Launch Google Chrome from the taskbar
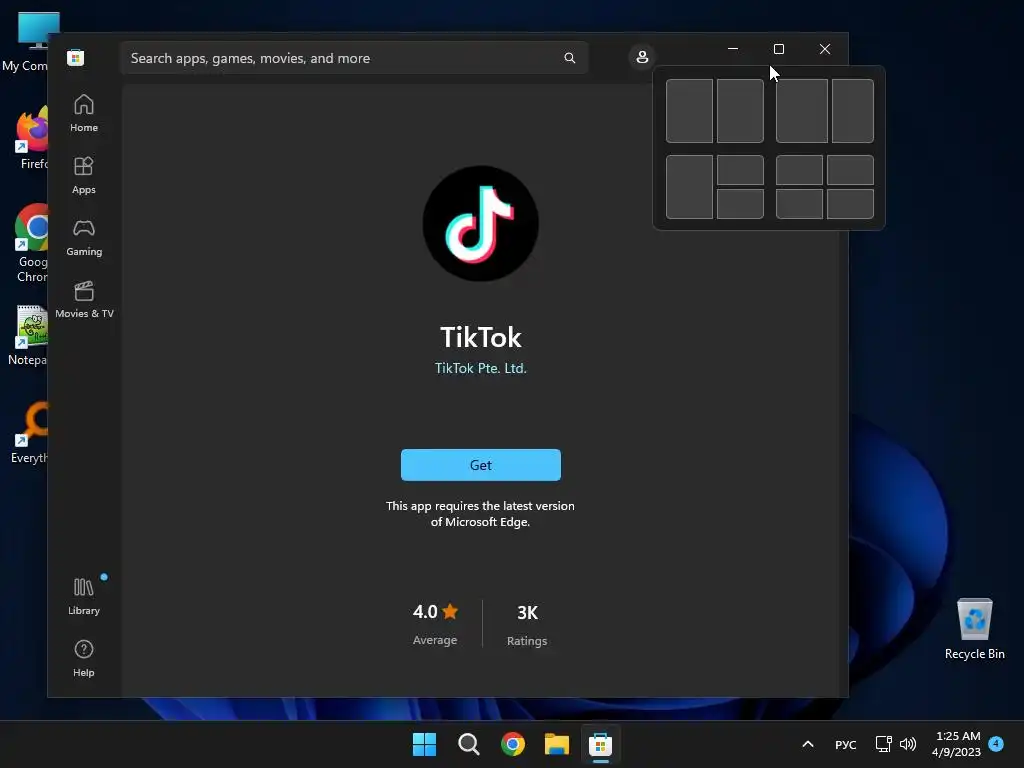 coord(513,744)
